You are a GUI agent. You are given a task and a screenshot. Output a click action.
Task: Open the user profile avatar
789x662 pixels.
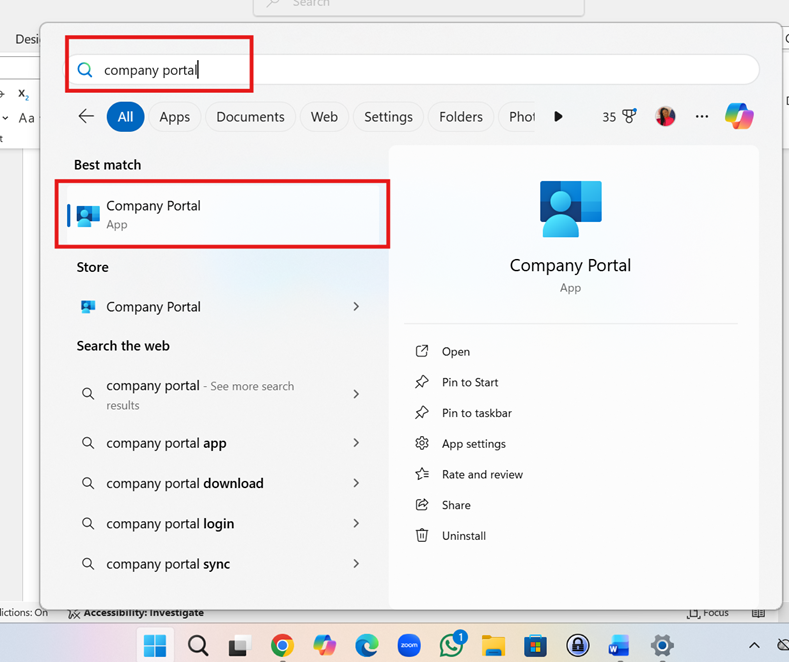[x=665, y=117]
